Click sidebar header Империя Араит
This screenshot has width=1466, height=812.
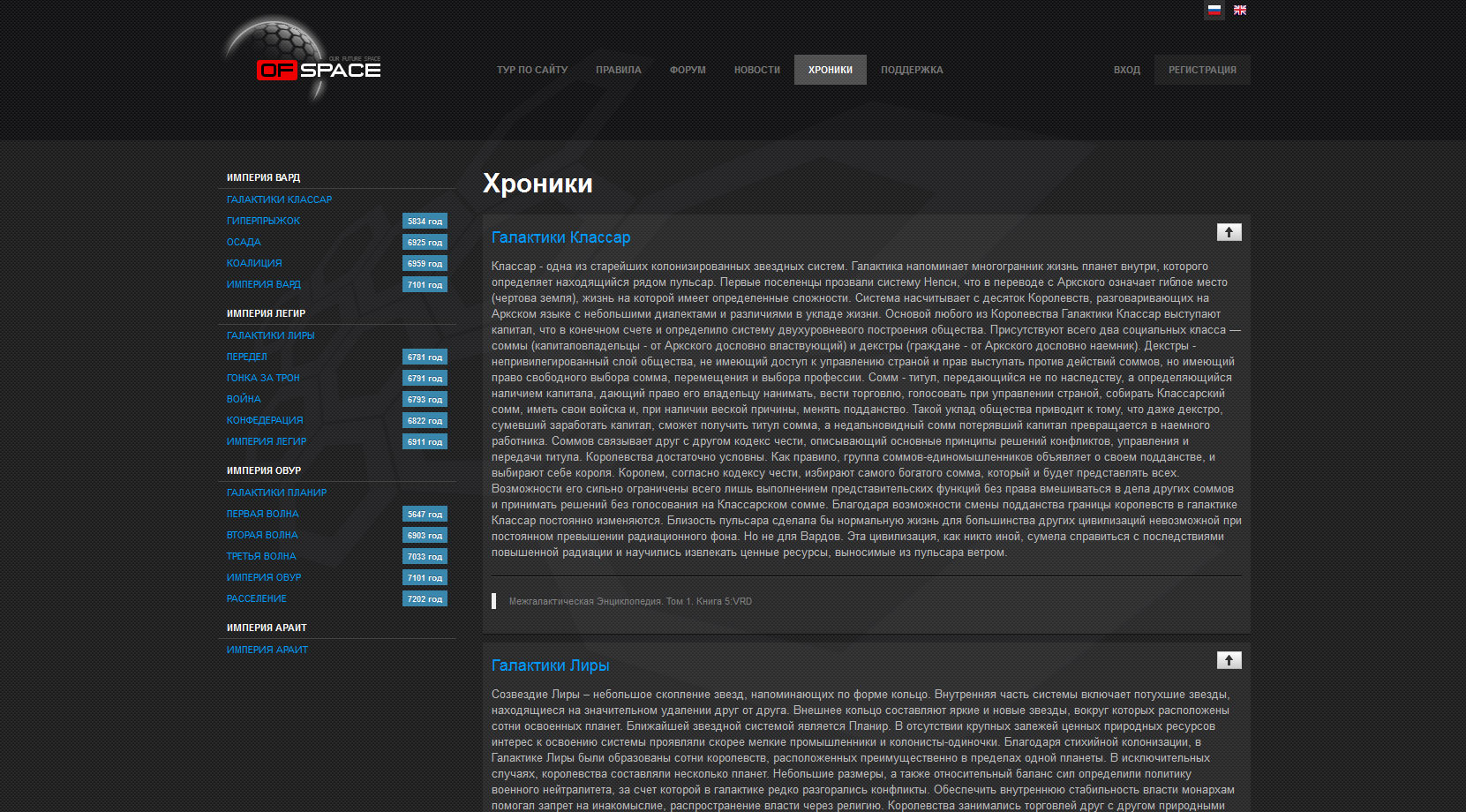coord(267,628)
